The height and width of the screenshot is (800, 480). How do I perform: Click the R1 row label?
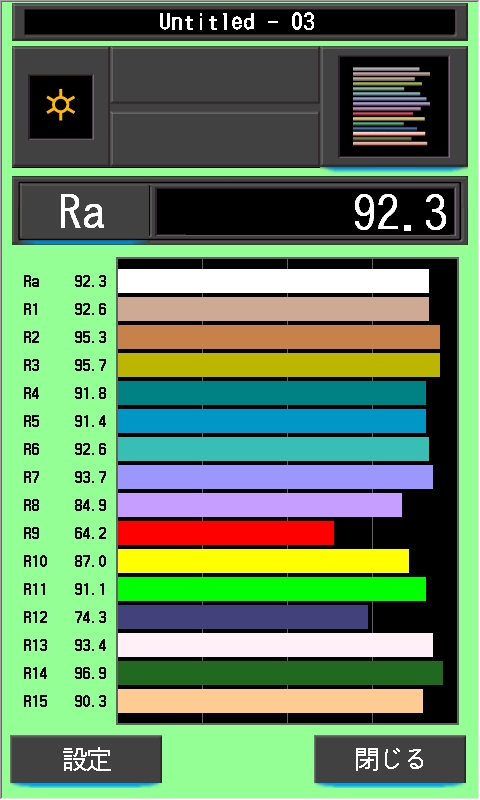(x=31, y=310)
